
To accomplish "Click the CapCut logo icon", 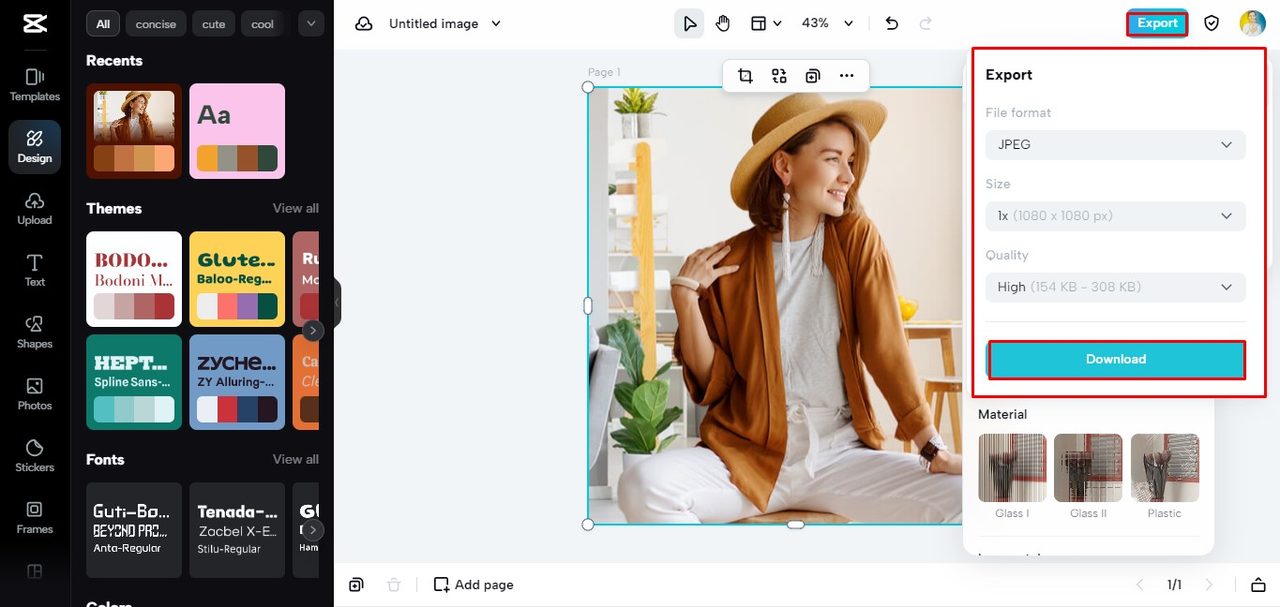I will click(x=34, y=24).
